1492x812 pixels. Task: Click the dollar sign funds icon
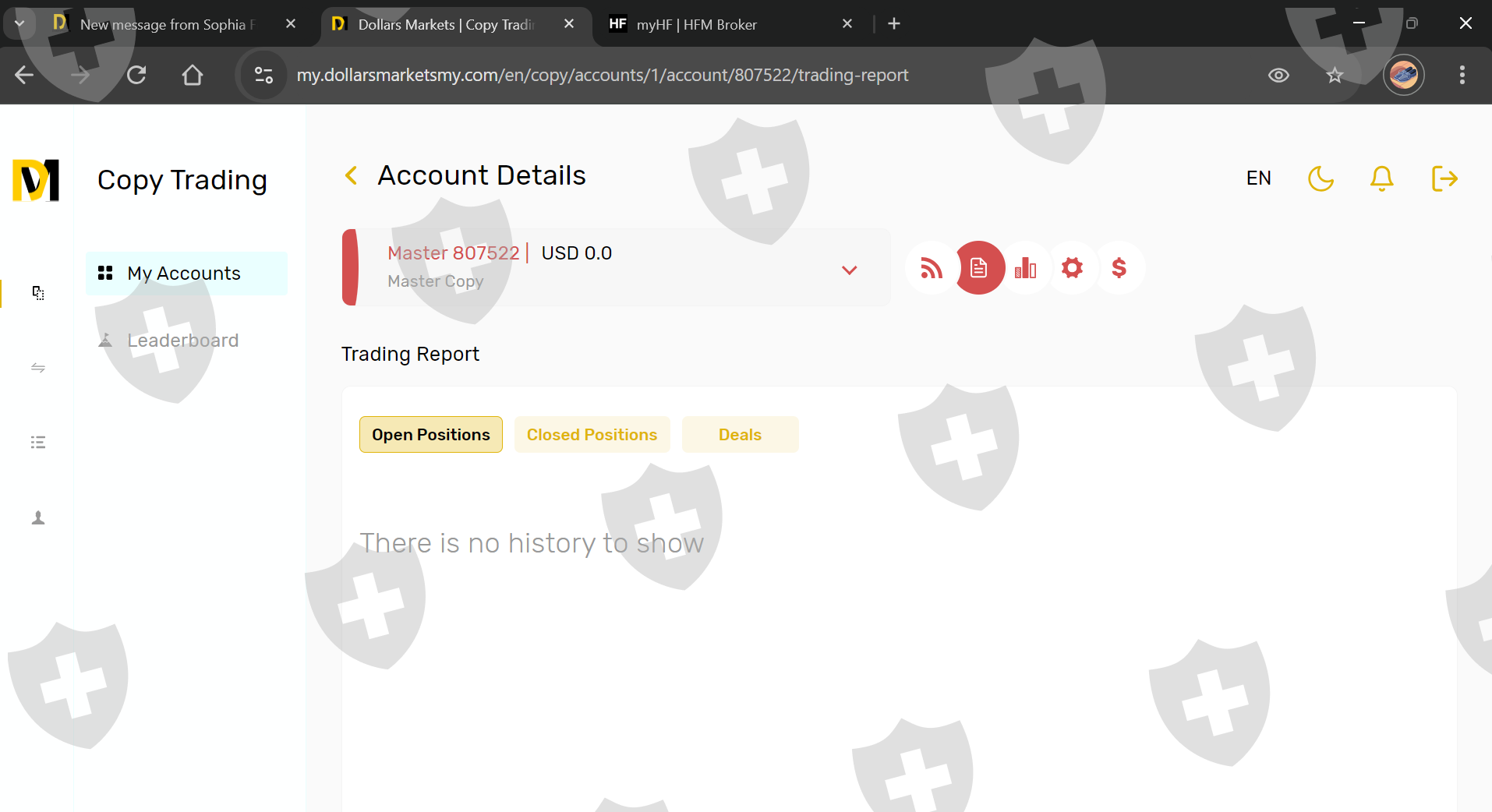(1119, 268)
